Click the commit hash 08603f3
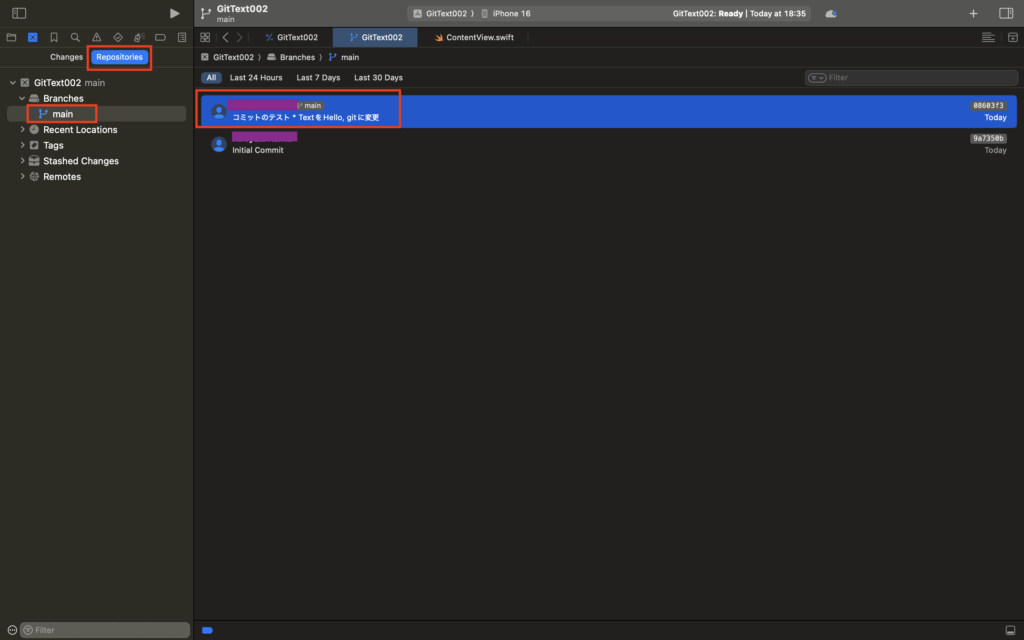 [x=988, y=106]
